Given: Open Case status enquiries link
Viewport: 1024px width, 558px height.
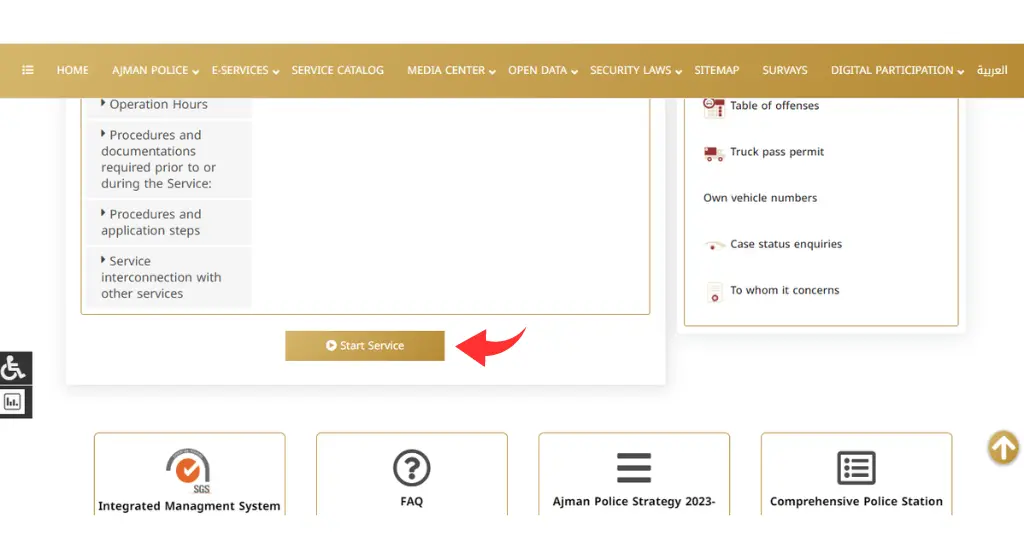Looking at the screenshot, I should [786, 244].
